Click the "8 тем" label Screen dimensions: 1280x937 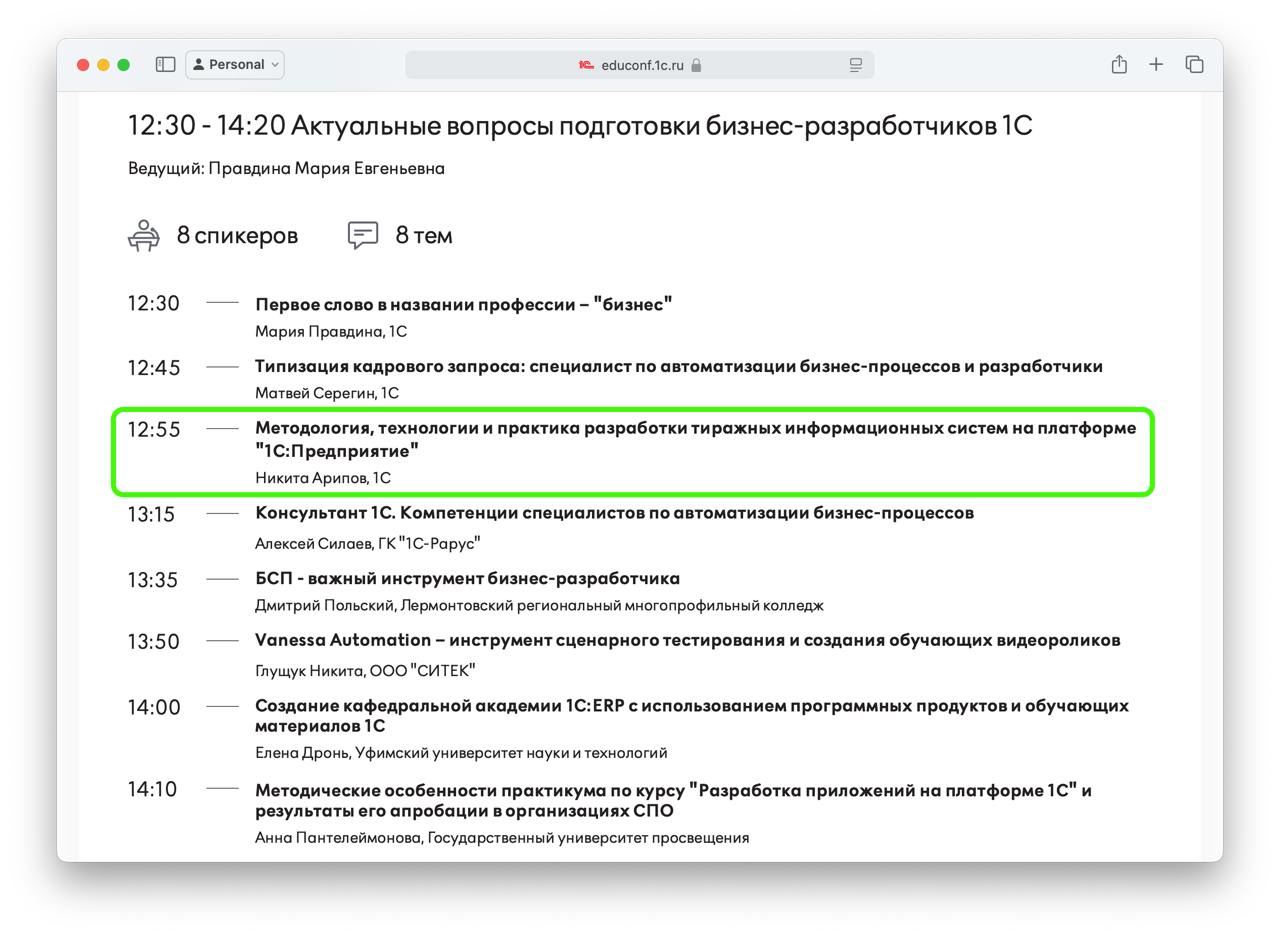(x=424, y=235)
